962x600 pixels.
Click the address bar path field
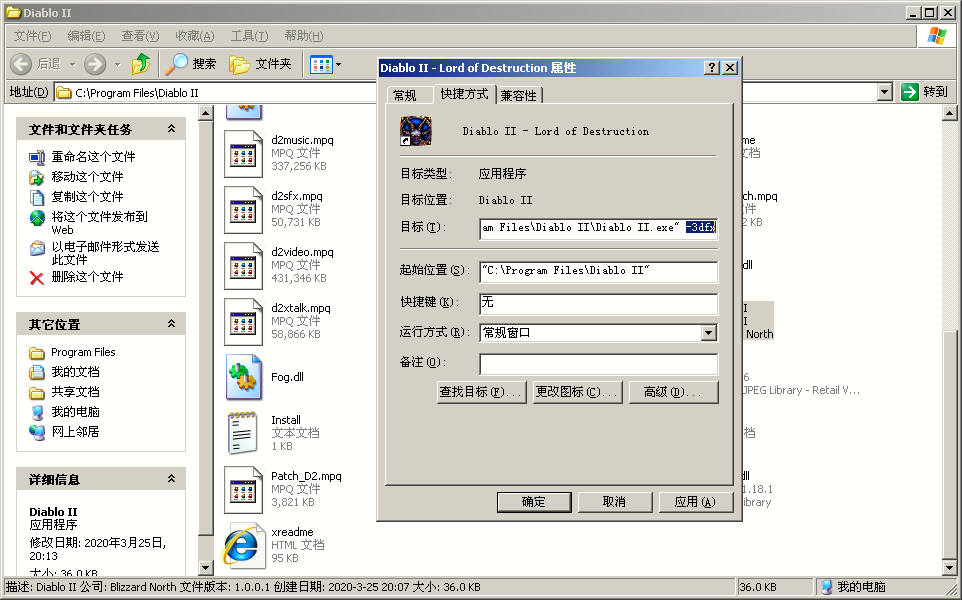coord(215,93)
